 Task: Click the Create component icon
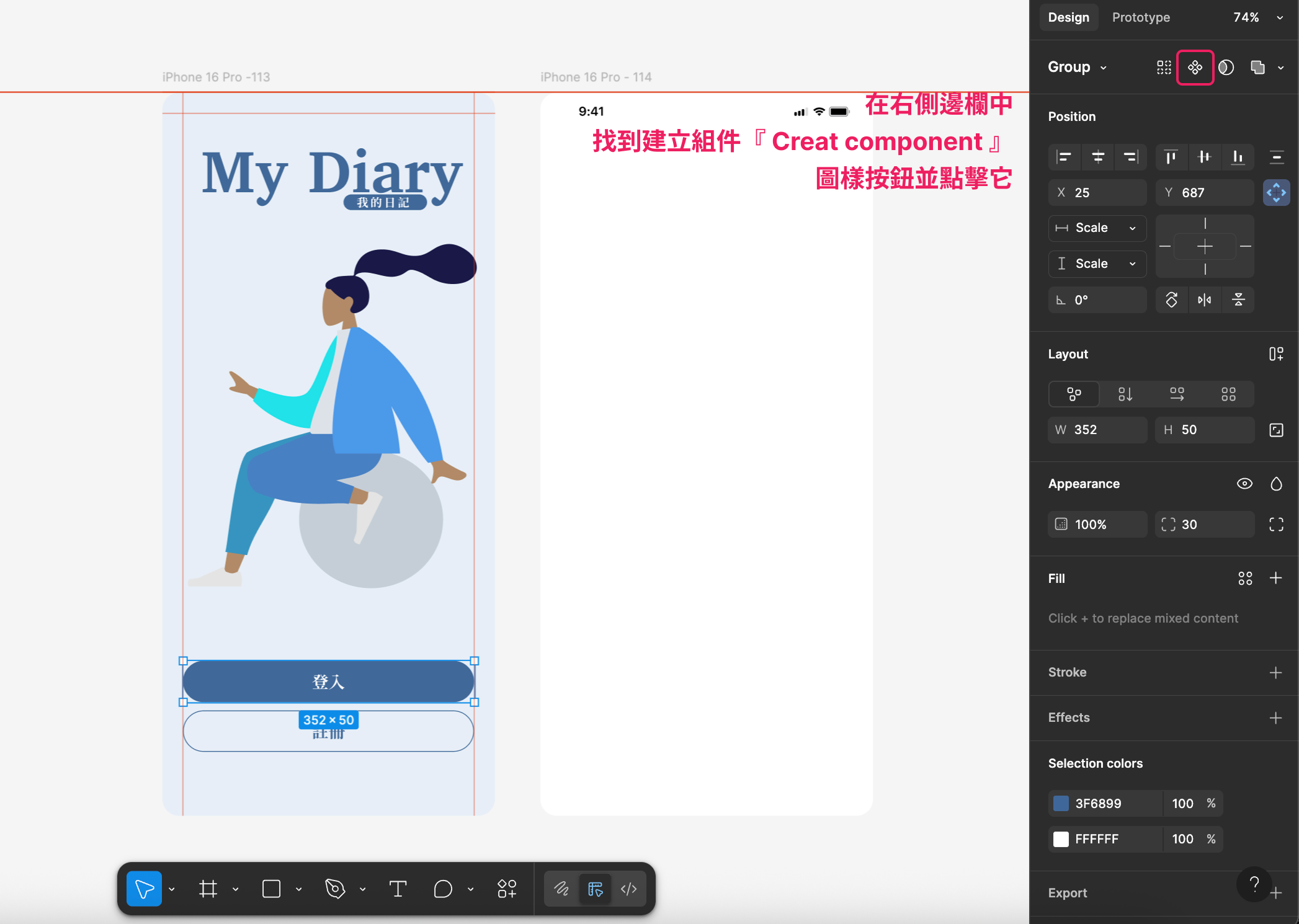point(1195,67)
